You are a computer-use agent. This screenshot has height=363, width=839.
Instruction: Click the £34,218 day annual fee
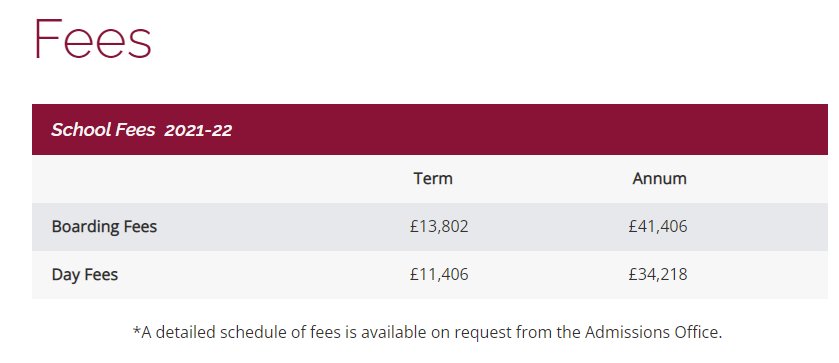pos(658,275)
